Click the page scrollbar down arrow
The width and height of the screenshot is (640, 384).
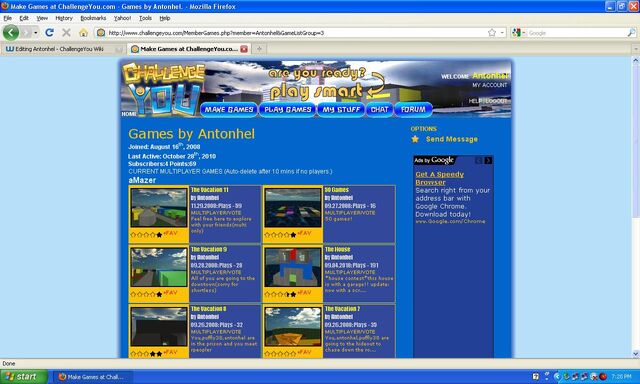tap(636, 354)
